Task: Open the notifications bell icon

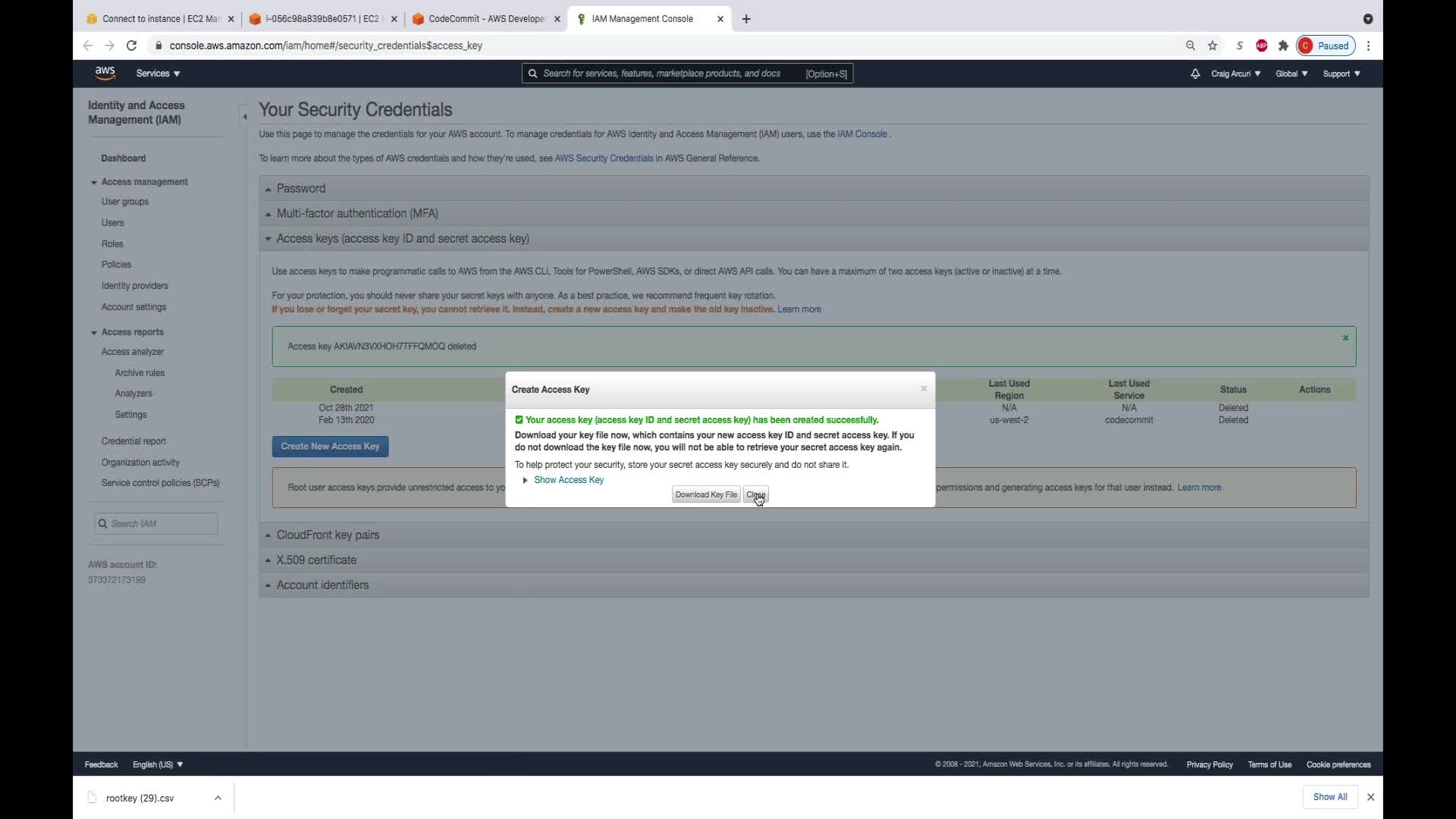Action: click(x=1195, y=74)
